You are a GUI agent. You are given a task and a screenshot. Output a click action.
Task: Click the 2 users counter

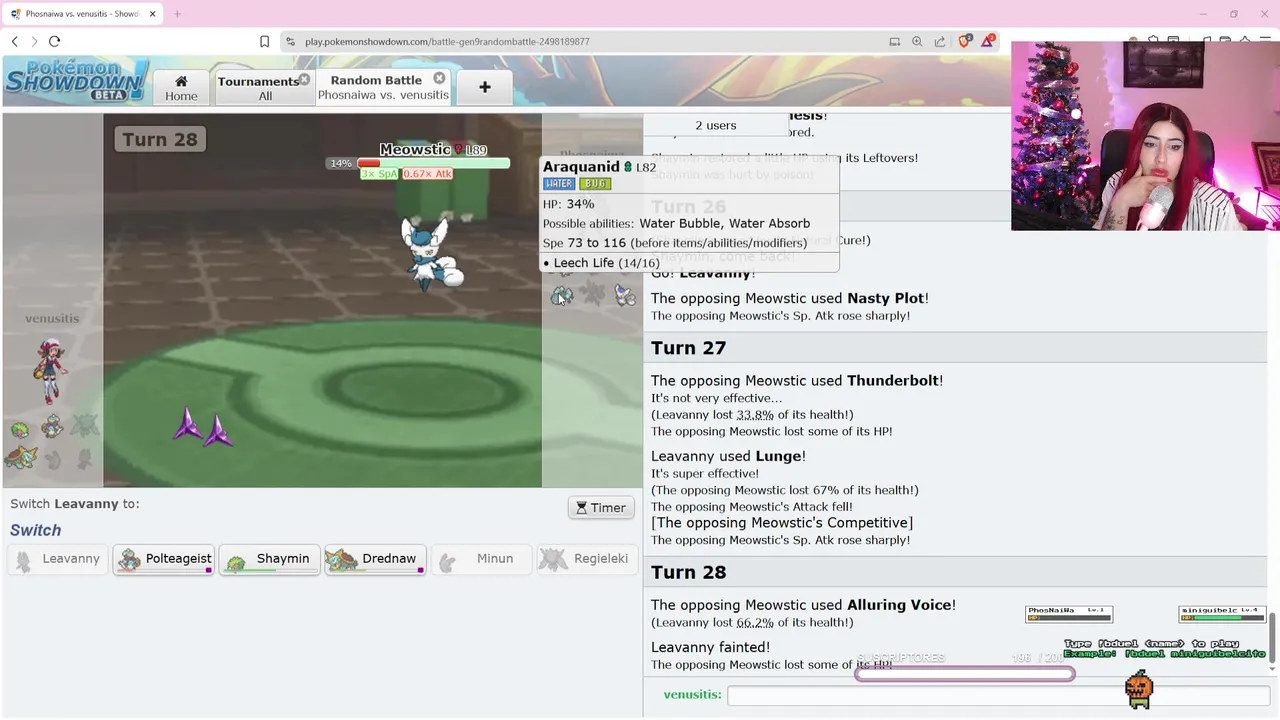[715, 125]
